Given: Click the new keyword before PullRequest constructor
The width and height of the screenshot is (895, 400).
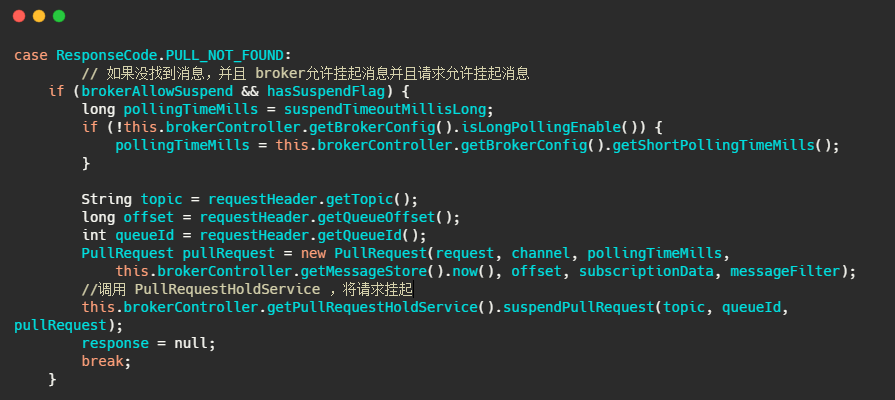Looking at the screenshot, I should tap(313, 253).
